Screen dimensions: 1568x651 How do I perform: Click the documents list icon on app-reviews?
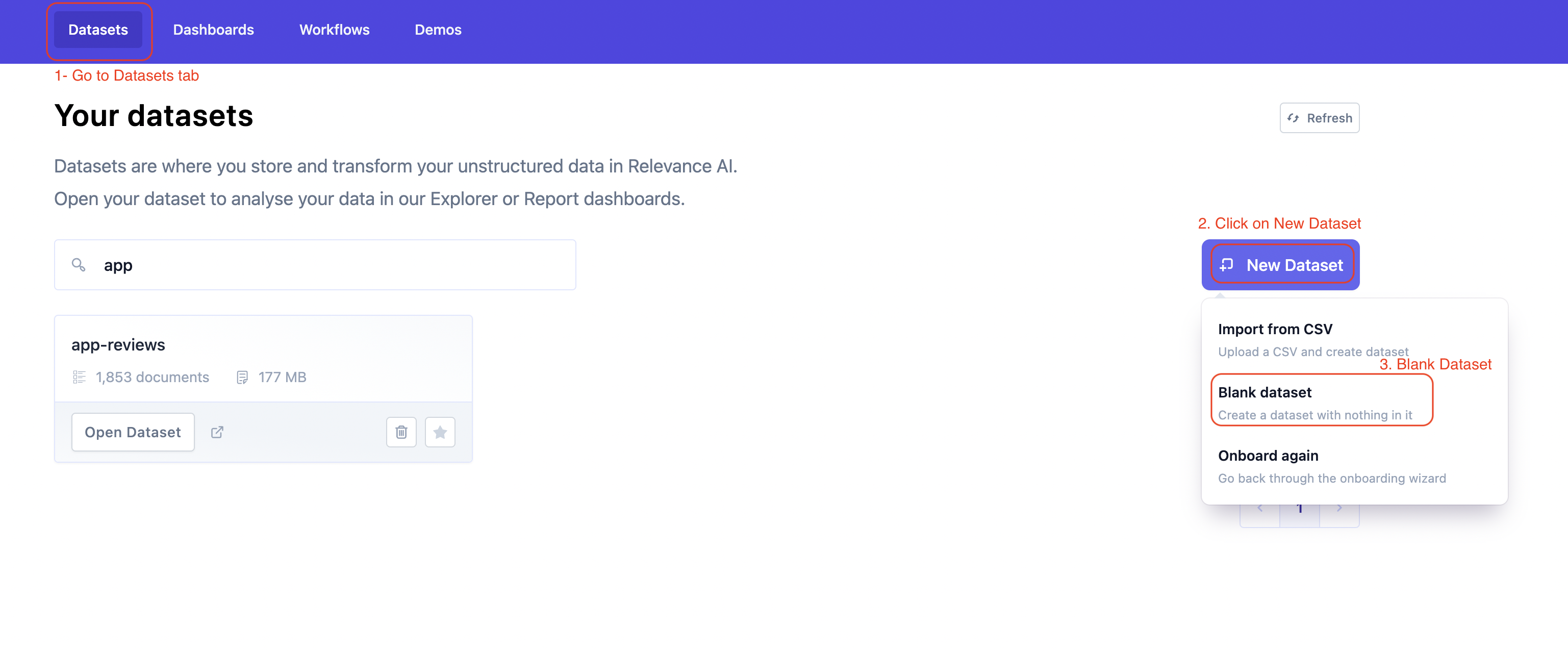click(x=79, y=377)
